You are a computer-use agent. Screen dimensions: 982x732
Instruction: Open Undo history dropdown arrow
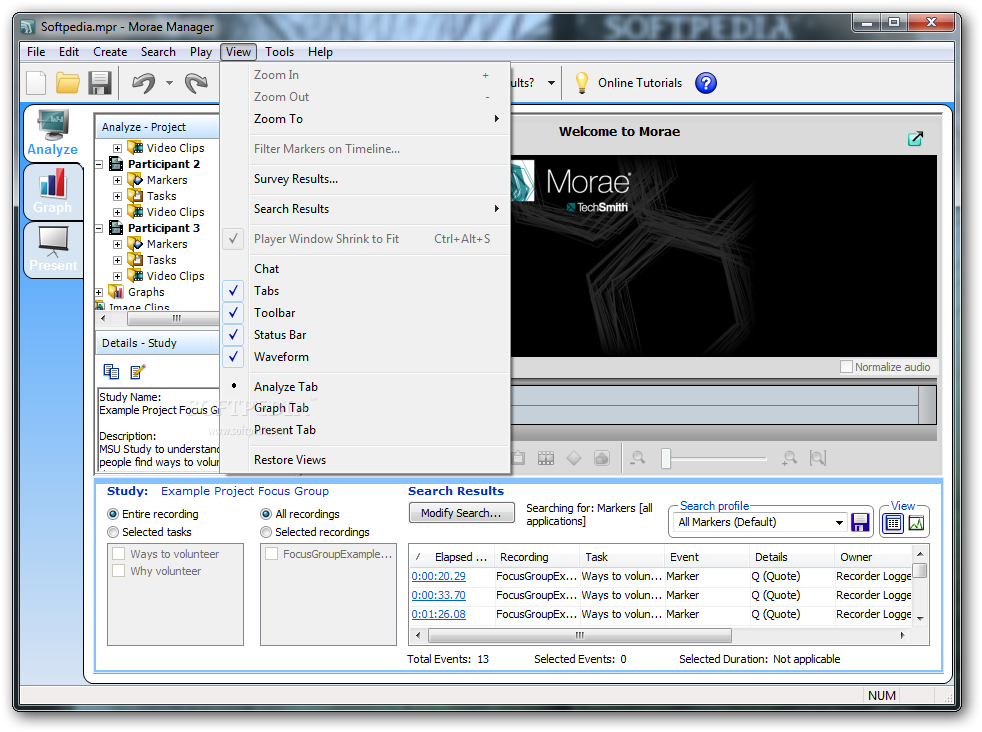pyautogui.click(x=169, y=83)
